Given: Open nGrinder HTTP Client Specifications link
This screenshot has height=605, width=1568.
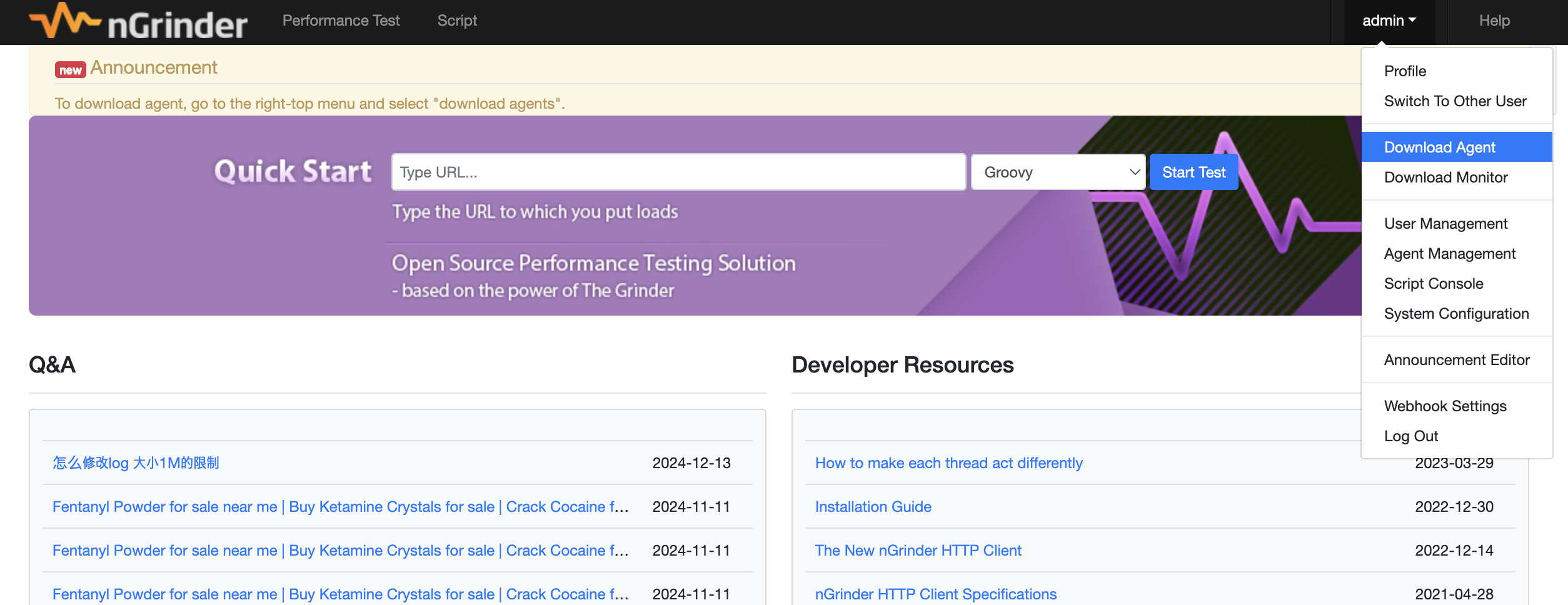Looking at the screenshot, I should (x=935, y=594).
